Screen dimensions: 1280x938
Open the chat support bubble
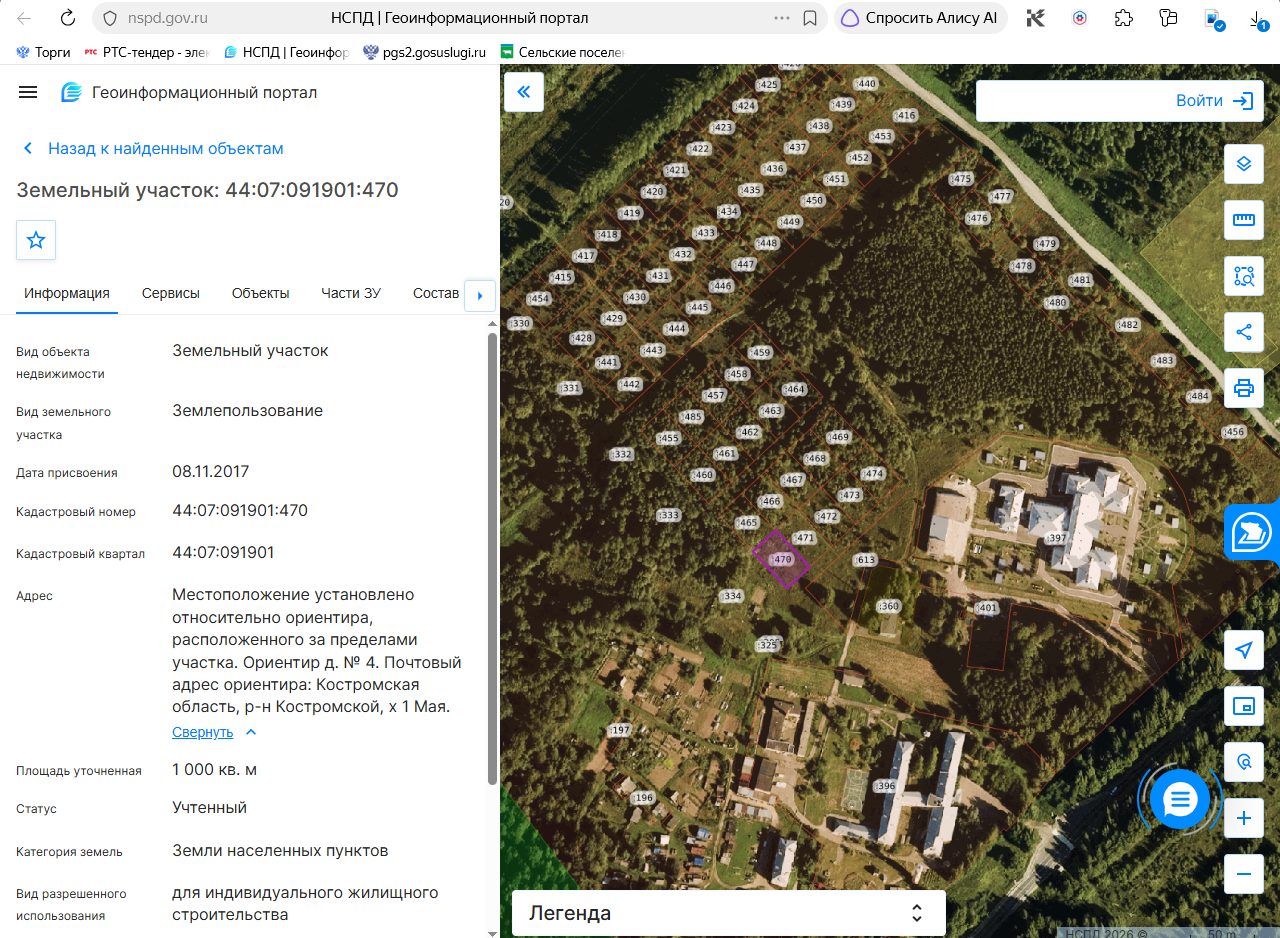click(x=1180, y=800)
